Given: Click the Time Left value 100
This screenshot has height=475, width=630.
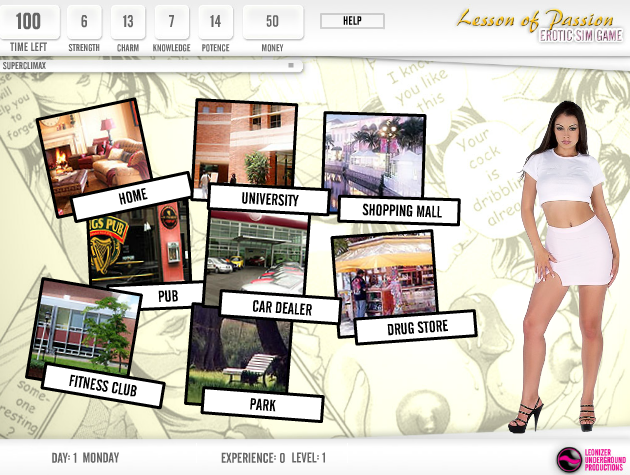Looking at the screenshot, I should point(29,21).
